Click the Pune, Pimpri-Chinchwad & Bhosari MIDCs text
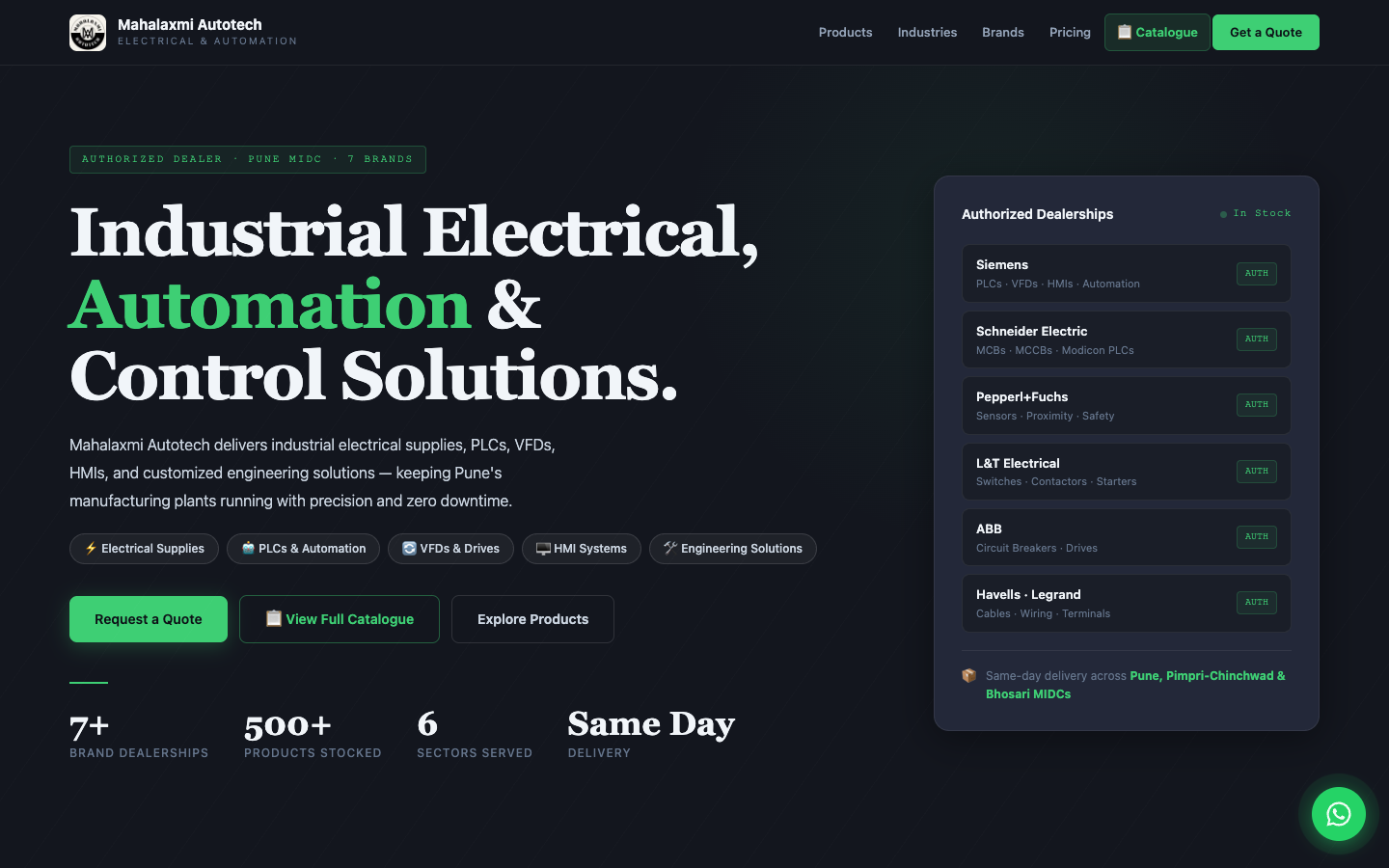This screenshot has width=1389, height=868. click(1135, 685)
